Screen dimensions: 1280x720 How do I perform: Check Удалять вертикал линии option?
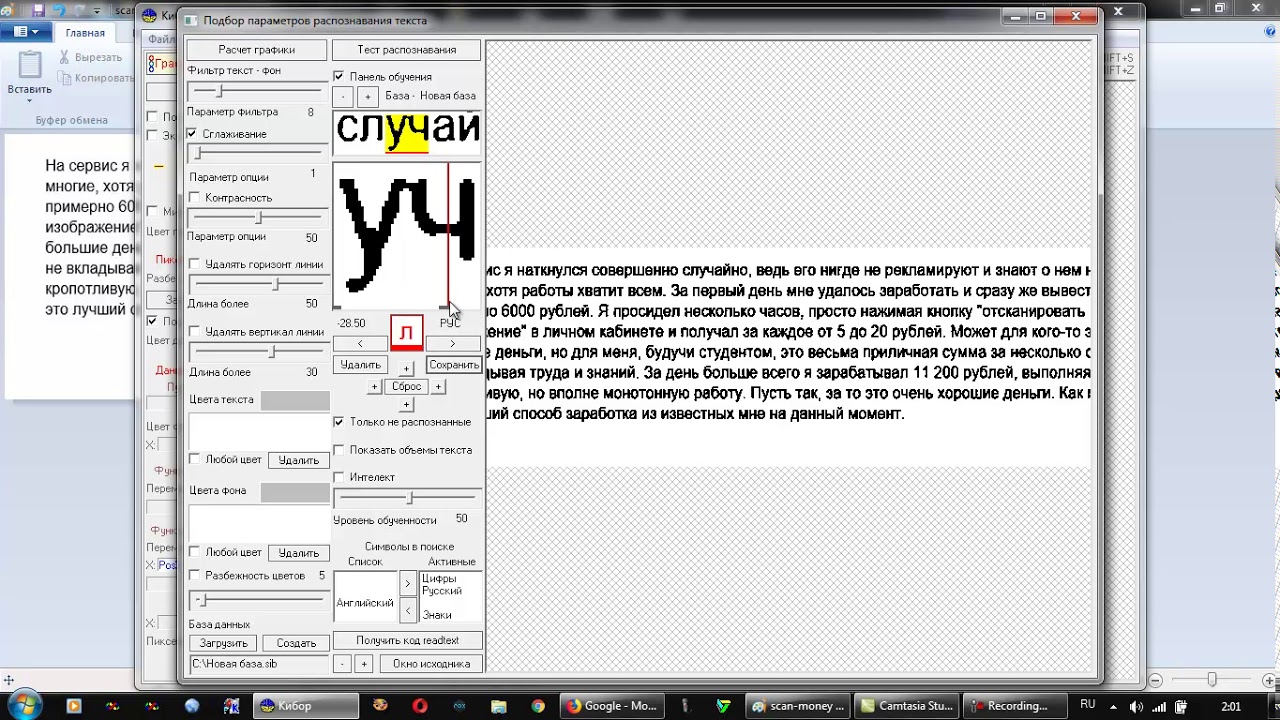coord(195,332)
